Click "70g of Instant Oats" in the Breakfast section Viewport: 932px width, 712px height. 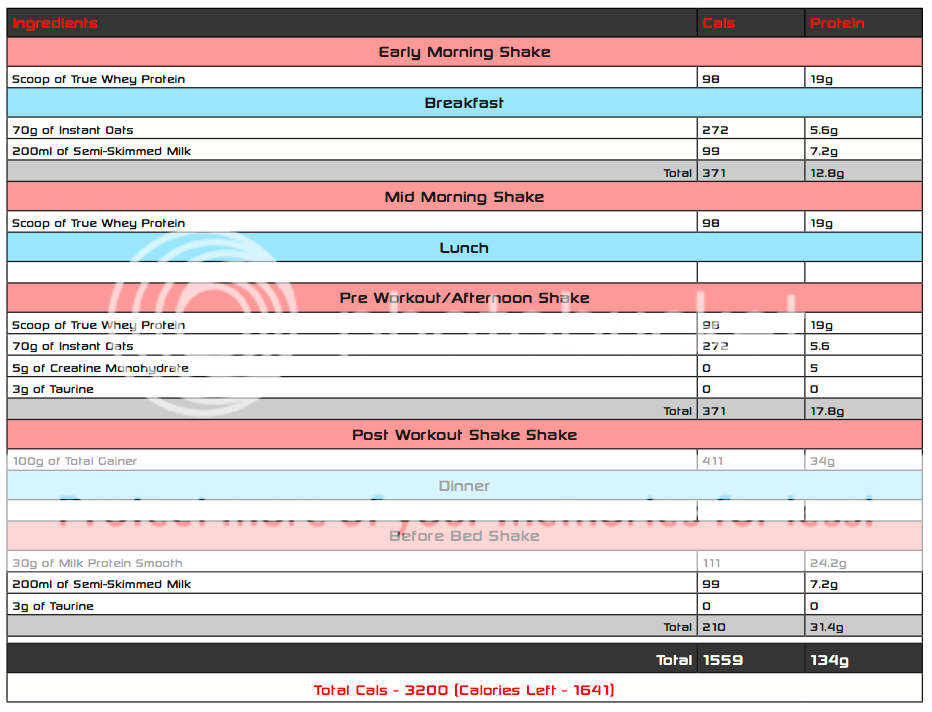click(73, 130)
